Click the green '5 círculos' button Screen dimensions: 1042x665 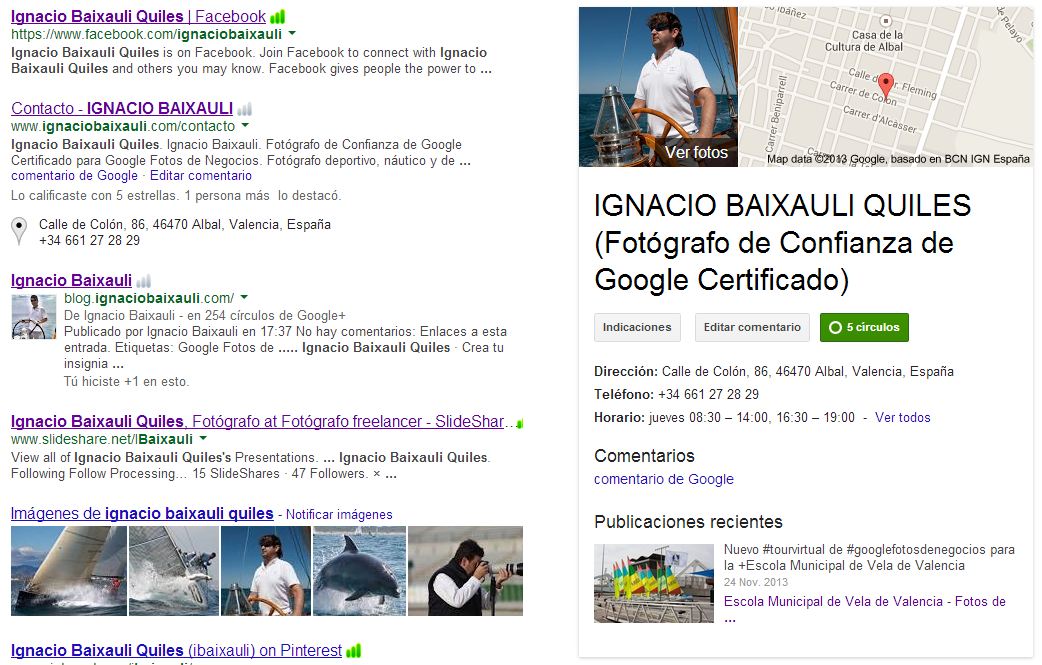point(864,328)
